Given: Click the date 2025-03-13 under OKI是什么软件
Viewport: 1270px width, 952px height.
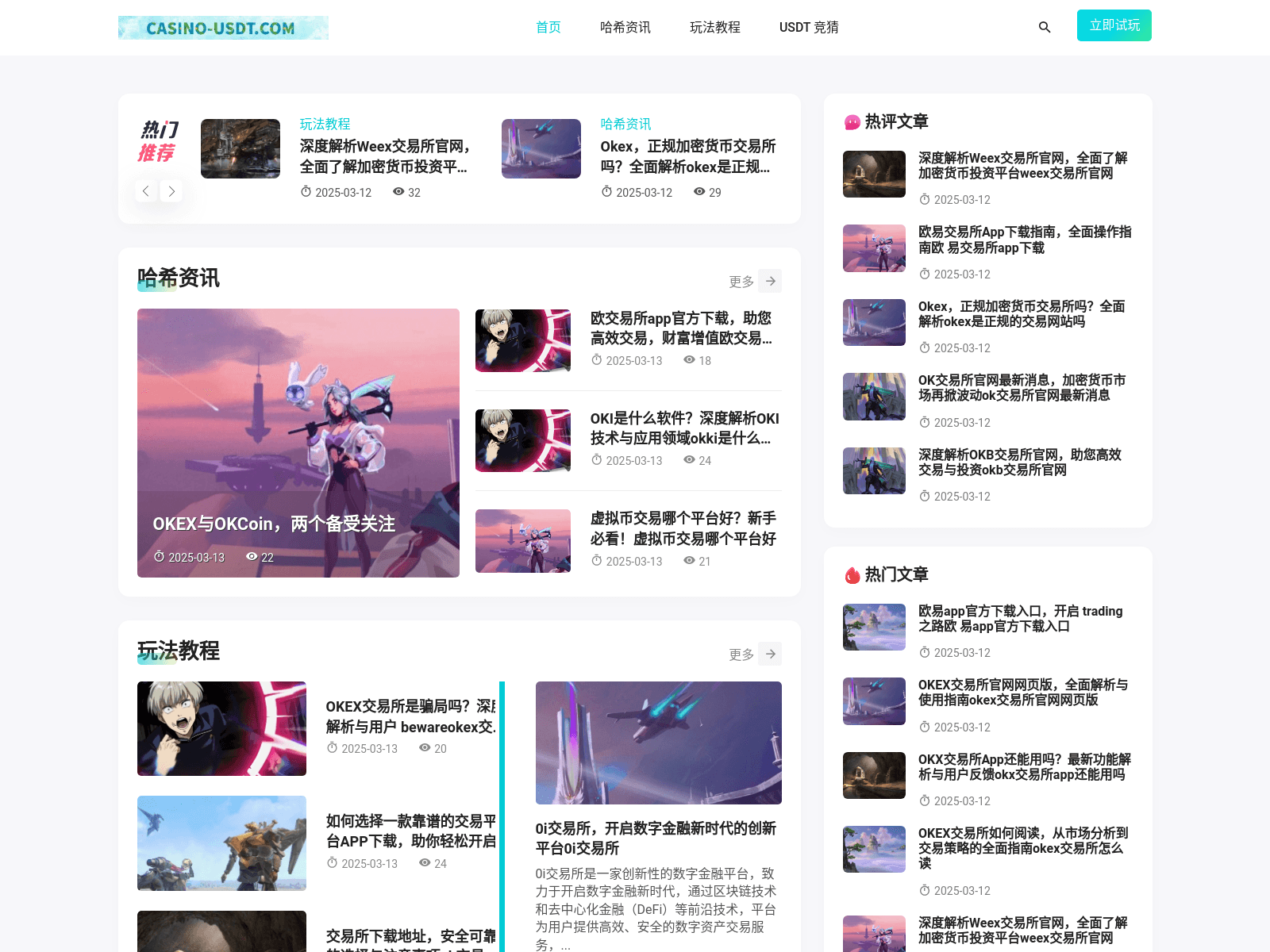Looking at the screenshot, I should [x=634, y=461].
